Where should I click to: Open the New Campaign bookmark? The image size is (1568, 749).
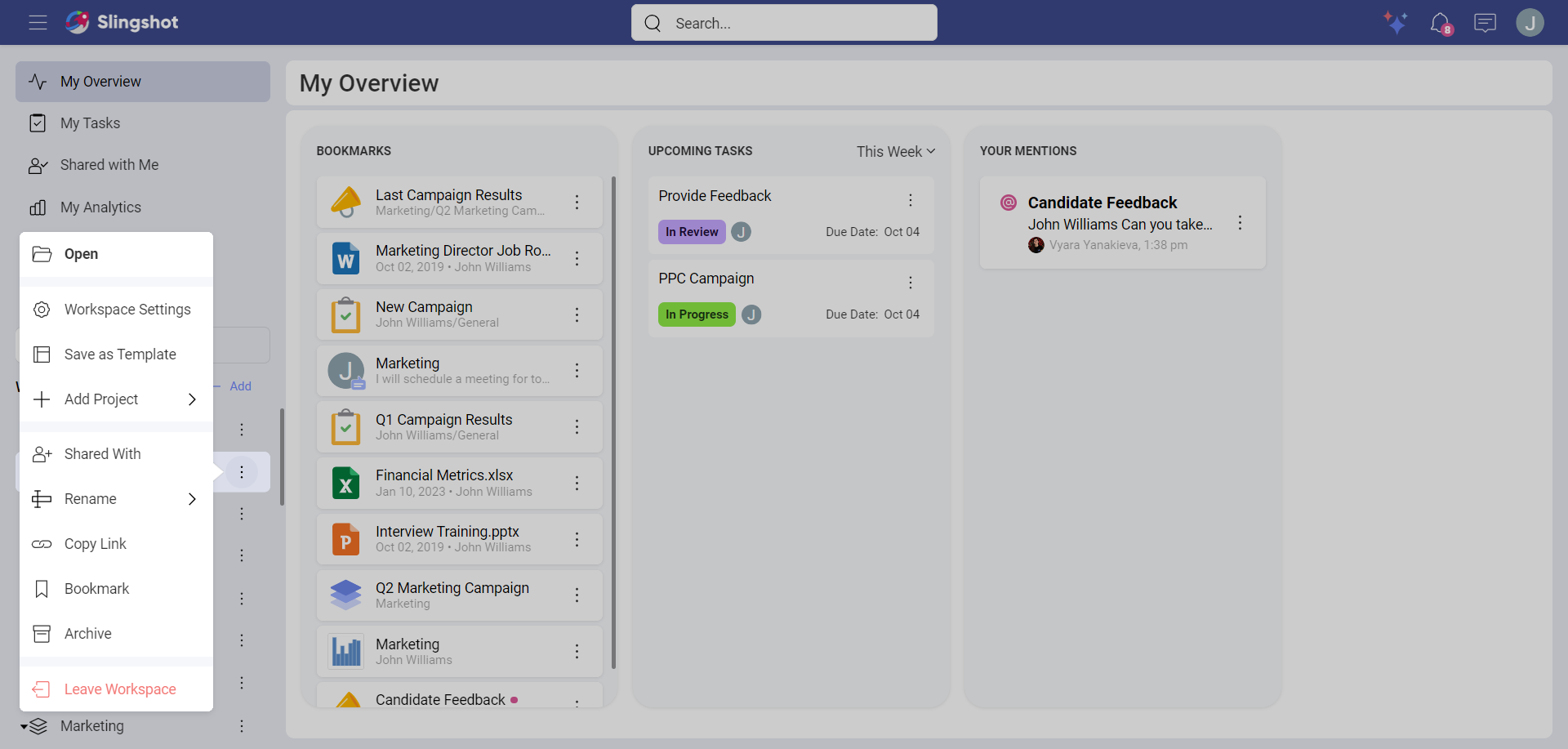(x=460, y=314)
